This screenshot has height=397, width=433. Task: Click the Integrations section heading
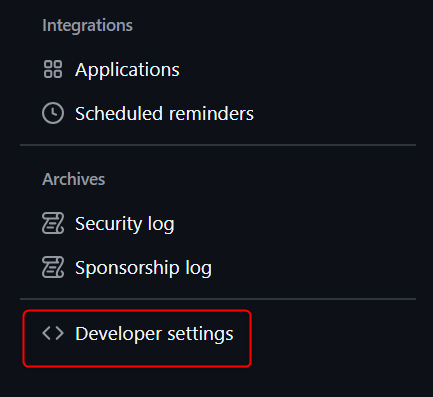pyautogui.click(x=87, y=25)
